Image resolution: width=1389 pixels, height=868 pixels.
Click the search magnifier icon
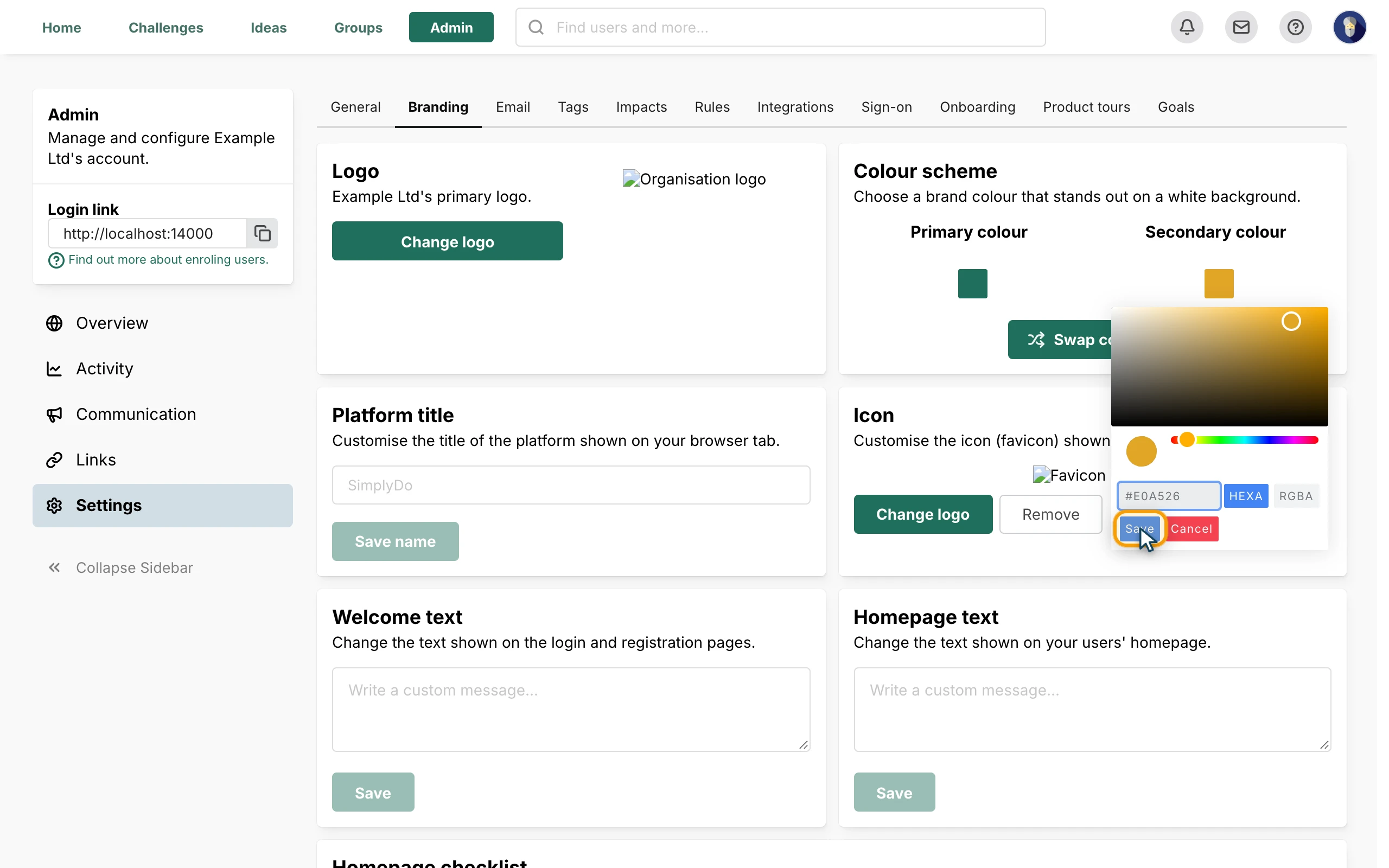tap(536, 27)
